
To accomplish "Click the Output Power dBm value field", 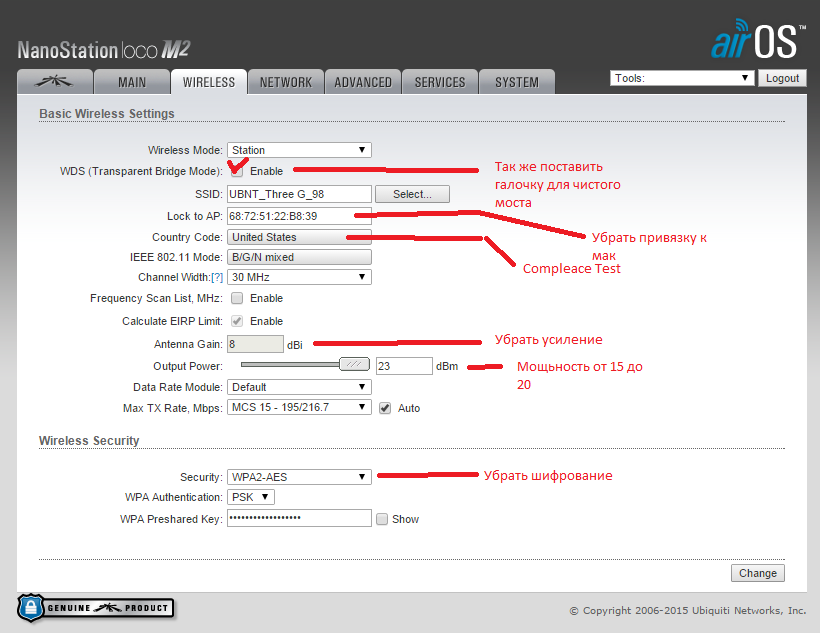I will (x=404, y=366).
